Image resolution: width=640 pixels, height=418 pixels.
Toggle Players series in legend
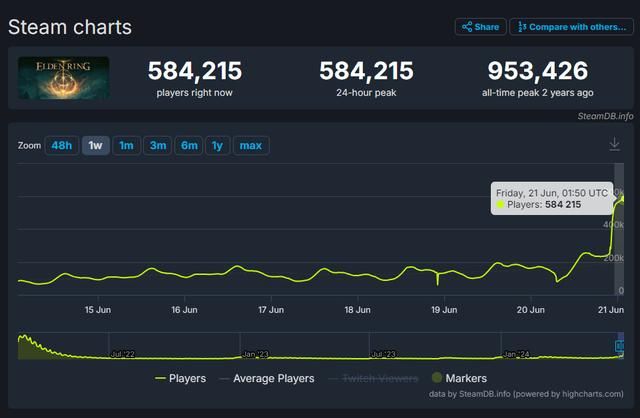180,379
